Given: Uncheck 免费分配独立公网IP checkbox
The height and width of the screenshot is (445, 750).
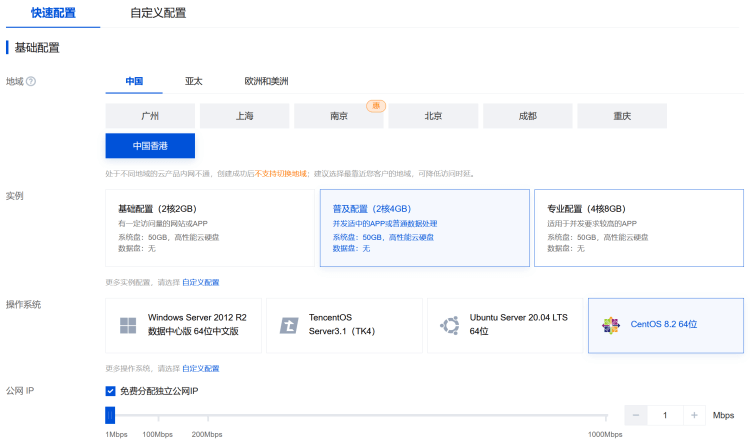Looking at the screenshot, I should [x=110, y=391].
